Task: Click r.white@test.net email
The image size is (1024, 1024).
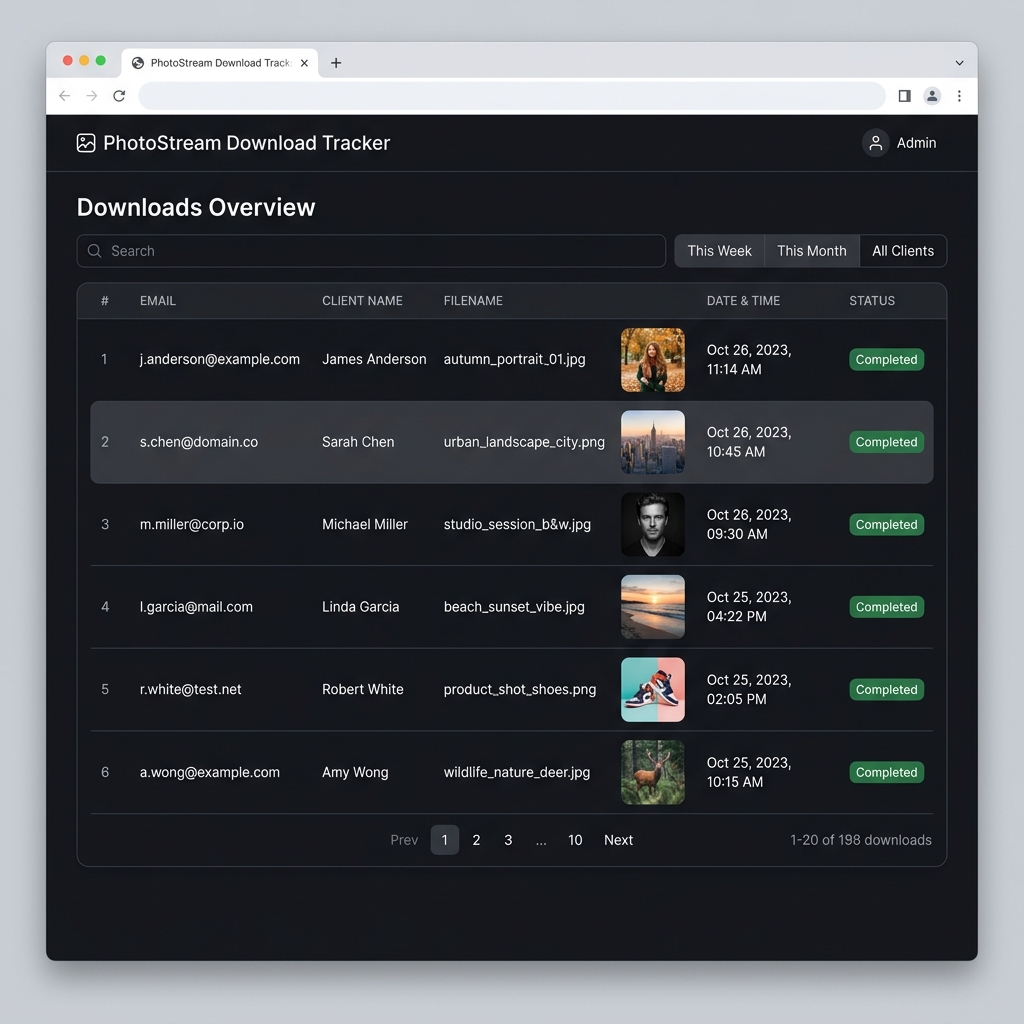Action: click(x=190, y=690)
